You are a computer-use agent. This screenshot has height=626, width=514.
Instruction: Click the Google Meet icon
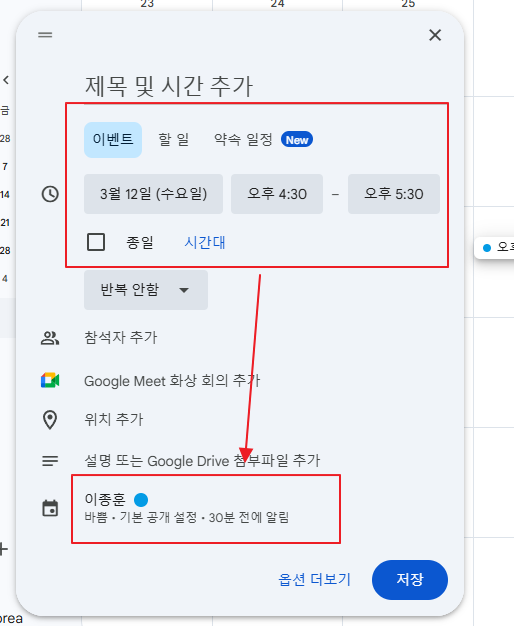pyautogui.click(x=50, y=380)
